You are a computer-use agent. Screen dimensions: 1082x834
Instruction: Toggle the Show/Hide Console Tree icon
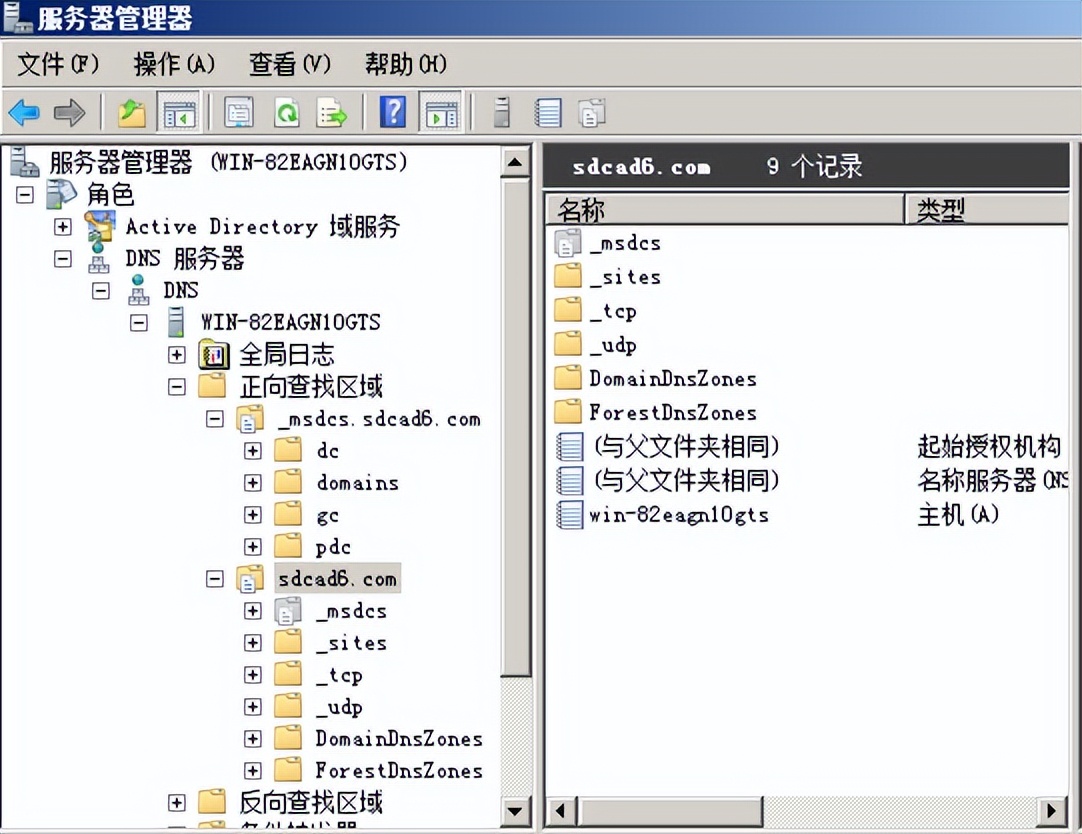[179, 112]
